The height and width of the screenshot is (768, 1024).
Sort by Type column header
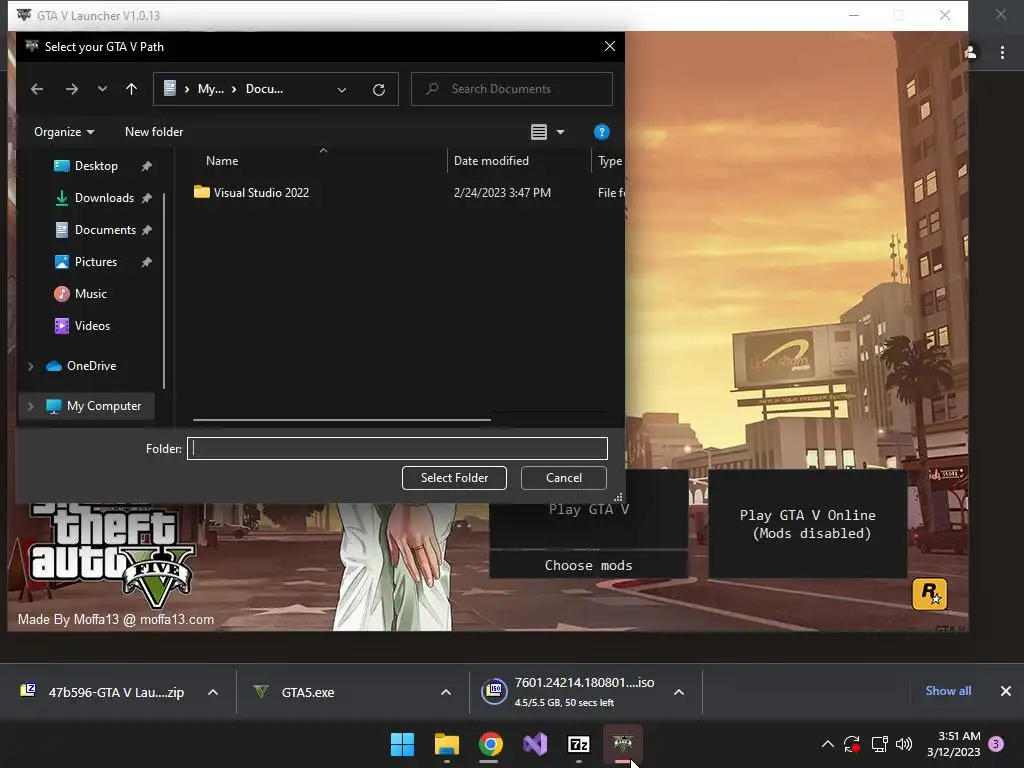[x=609, y=161]
